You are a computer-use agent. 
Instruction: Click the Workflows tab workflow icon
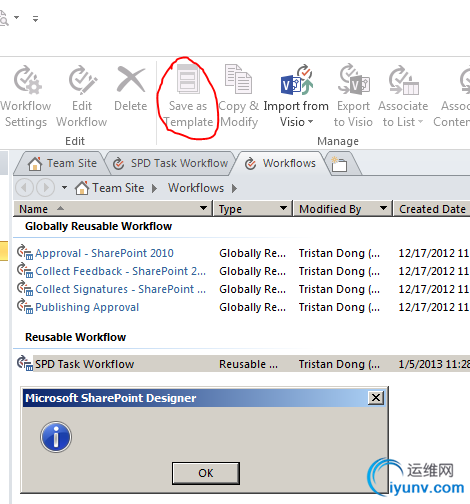point(250,164)
